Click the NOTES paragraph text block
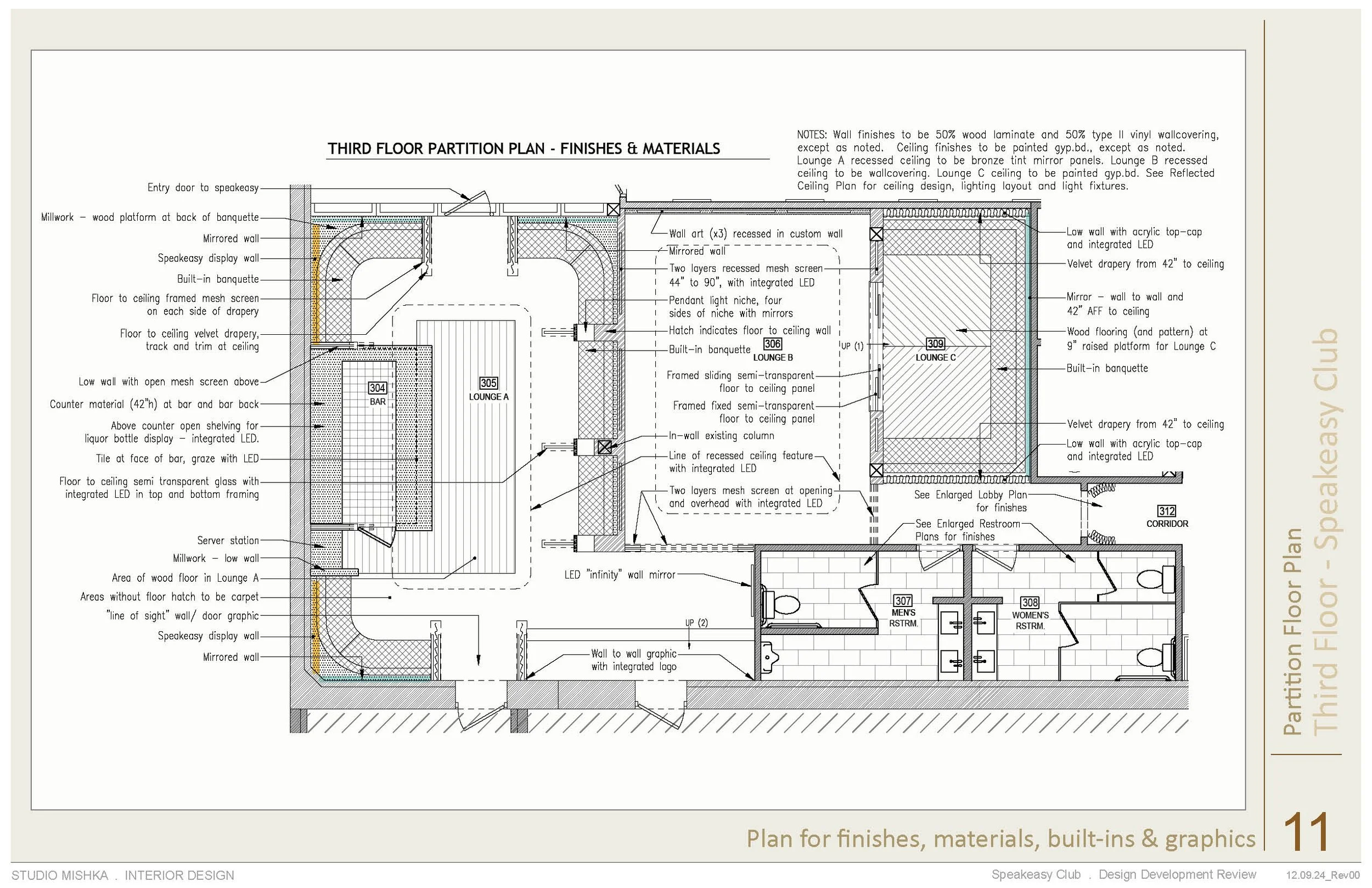Screen dimensions: 1372x888 click(1008, 160)
